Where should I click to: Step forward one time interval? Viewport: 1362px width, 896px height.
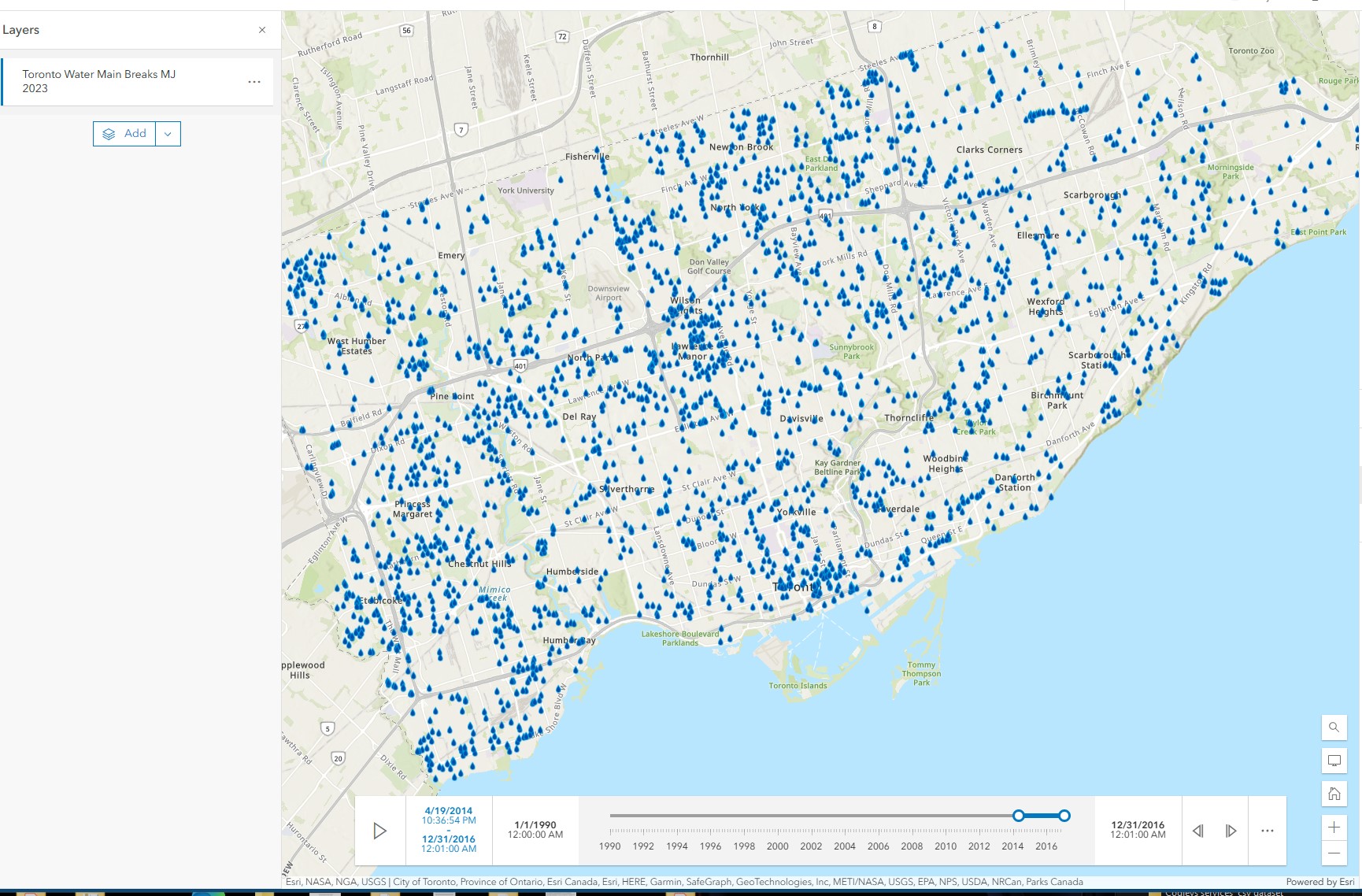pyautogui.click(x=1231, y=830)
